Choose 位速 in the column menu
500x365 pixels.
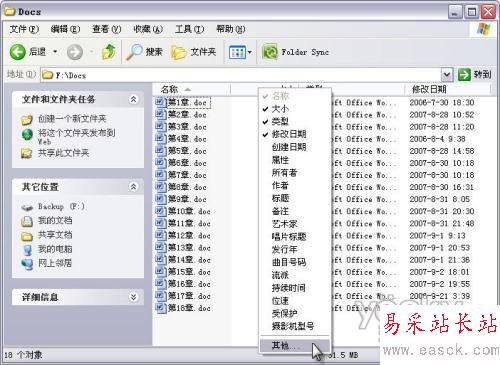coord(295,301)
